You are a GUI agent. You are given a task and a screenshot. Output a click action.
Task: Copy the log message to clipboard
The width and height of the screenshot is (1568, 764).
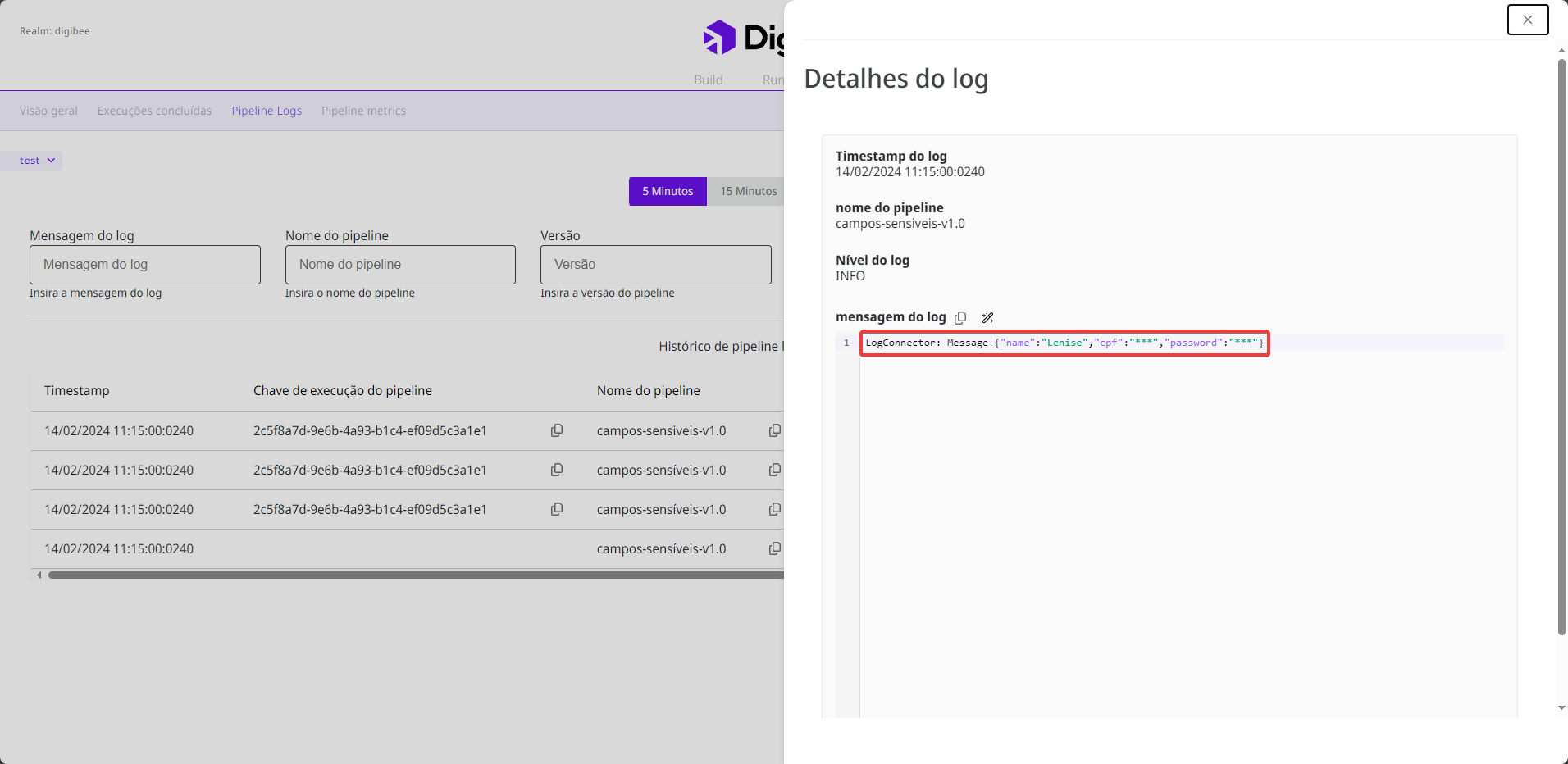click(960, 317)
